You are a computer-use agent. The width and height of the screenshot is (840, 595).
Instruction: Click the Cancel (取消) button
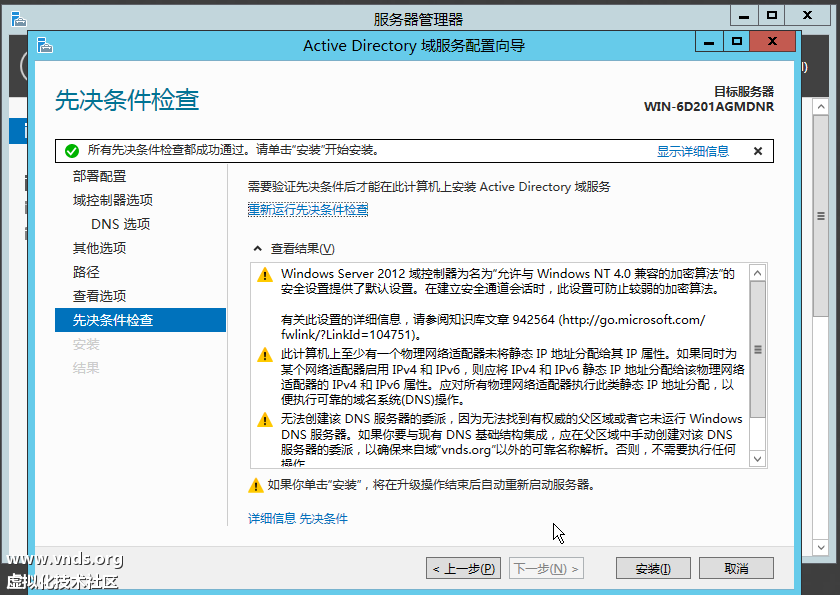736,568
